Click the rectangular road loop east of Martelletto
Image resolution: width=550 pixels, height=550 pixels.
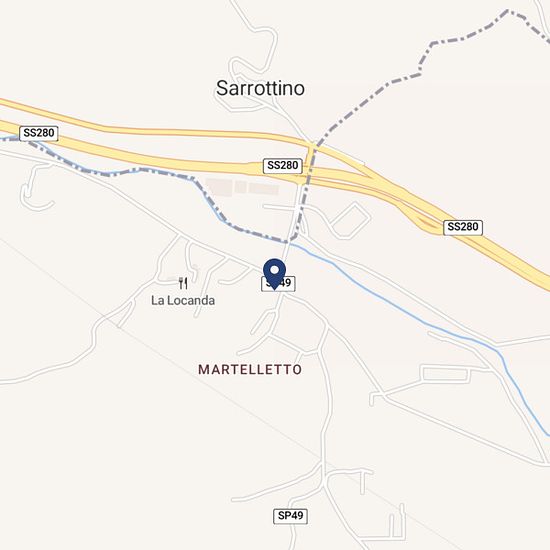pyautogui.click(x=445, y=373)
